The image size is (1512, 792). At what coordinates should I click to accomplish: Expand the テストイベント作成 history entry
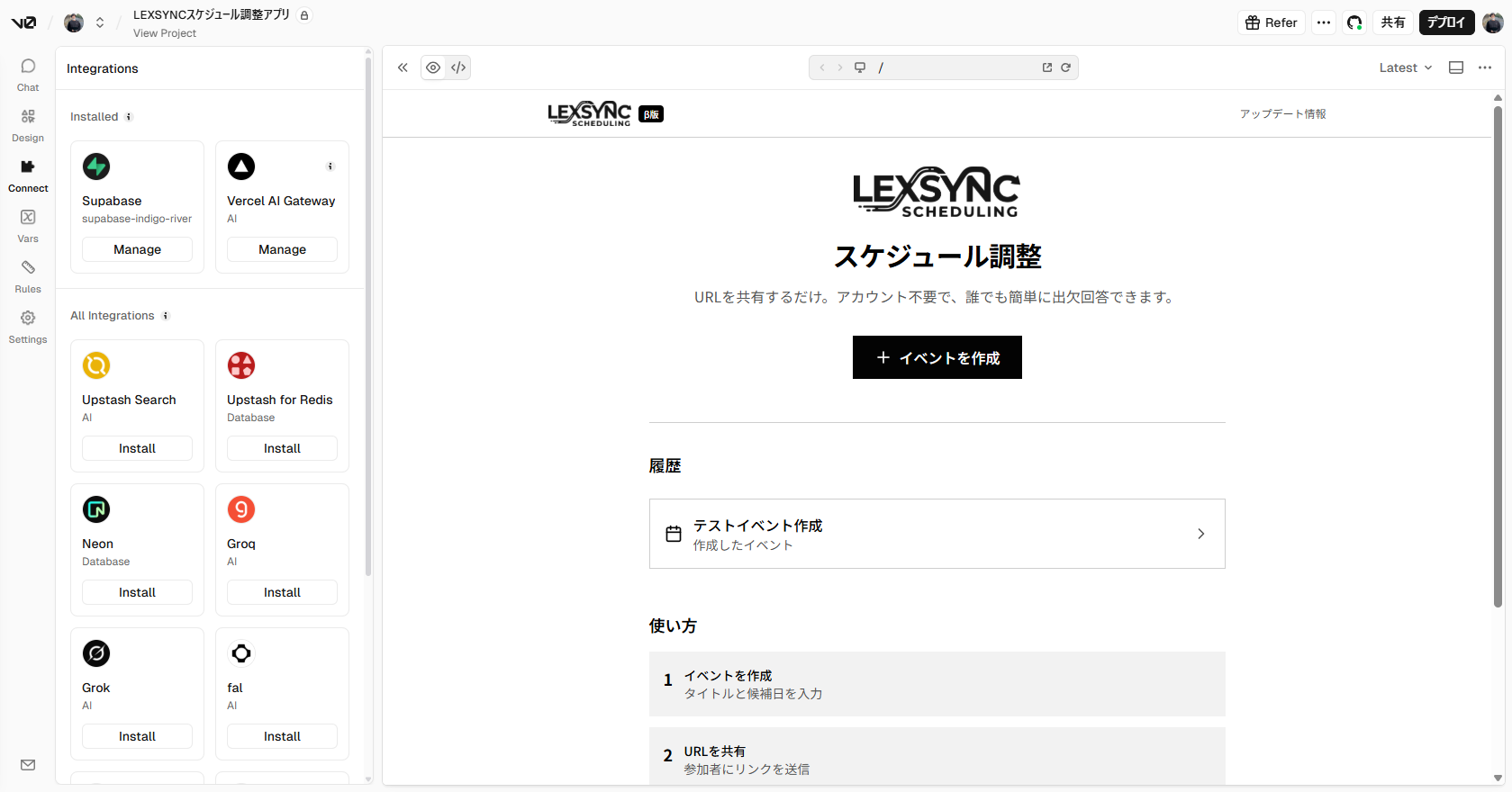pos(937,534)
